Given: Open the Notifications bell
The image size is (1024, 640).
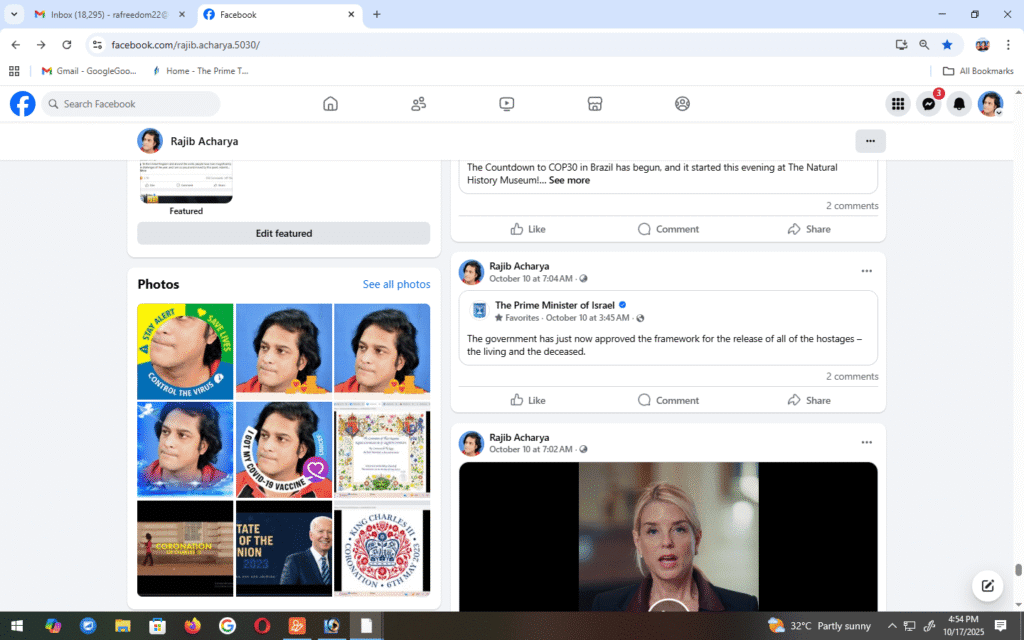Looking at the screenshot, I should pos(959,104).
